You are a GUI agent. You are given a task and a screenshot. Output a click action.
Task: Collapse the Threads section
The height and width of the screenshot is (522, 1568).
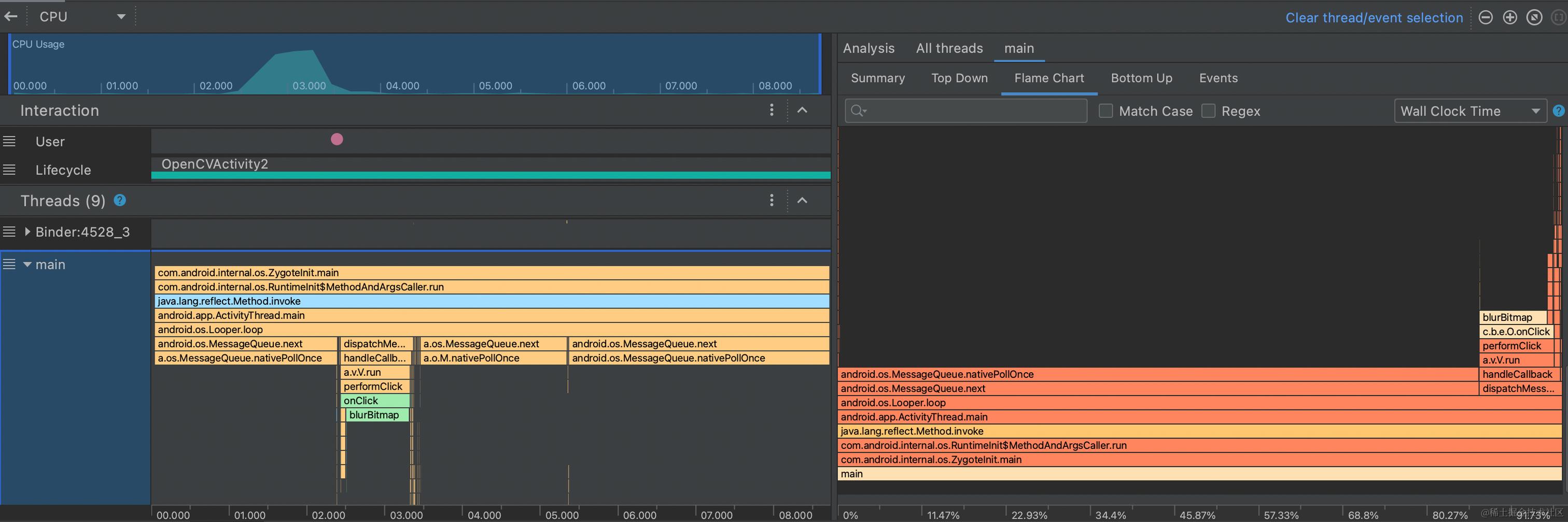(x=802, y=200)
